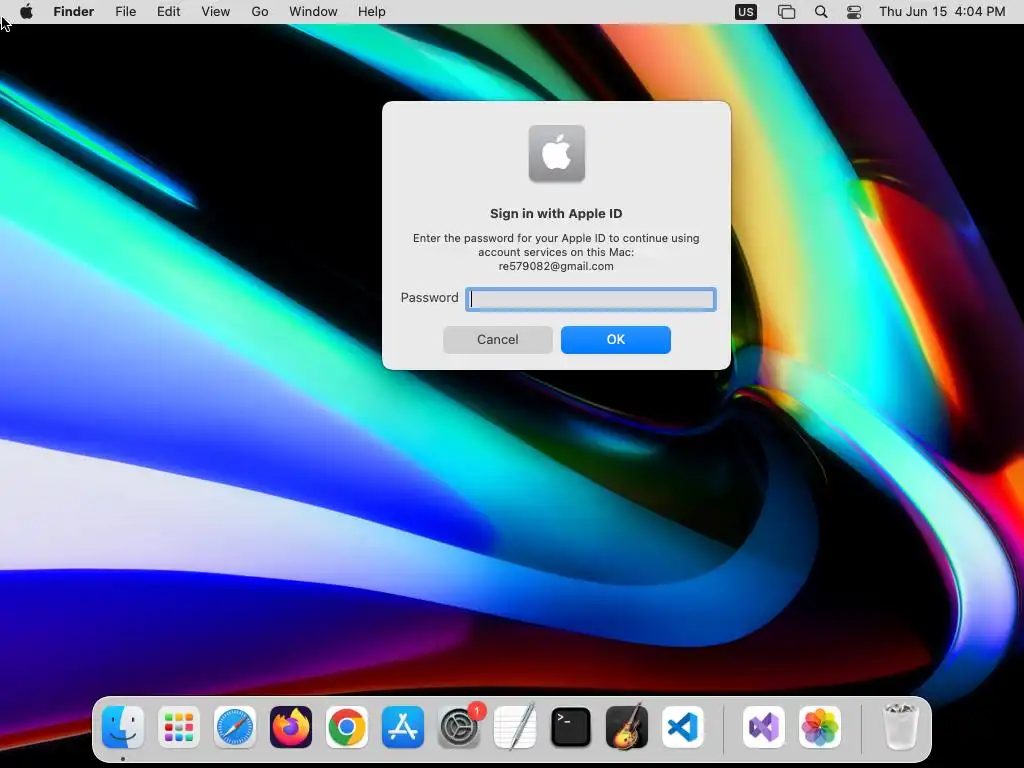
Task: Launch Firefox from the Dock
Action: [291, 727]
